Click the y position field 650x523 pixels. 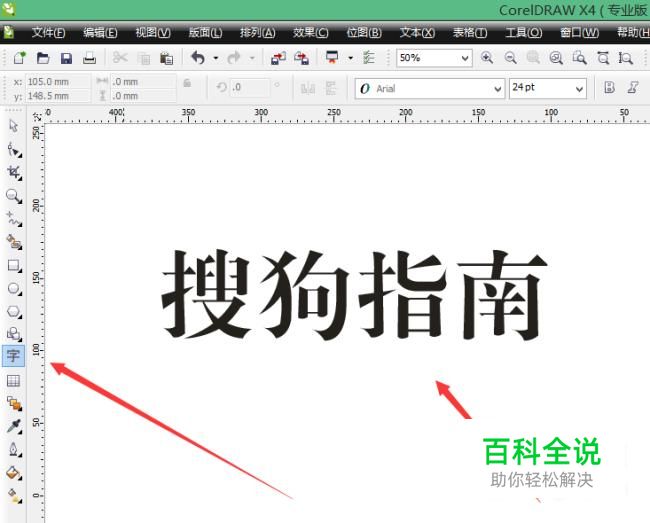tap(58, 96)
